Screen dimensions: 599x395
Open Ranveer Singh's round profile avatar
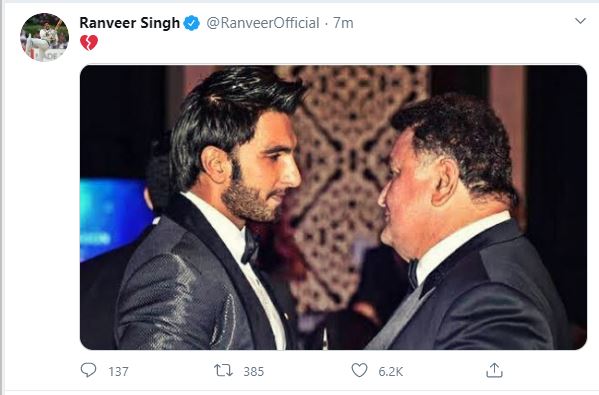(44, 37)
